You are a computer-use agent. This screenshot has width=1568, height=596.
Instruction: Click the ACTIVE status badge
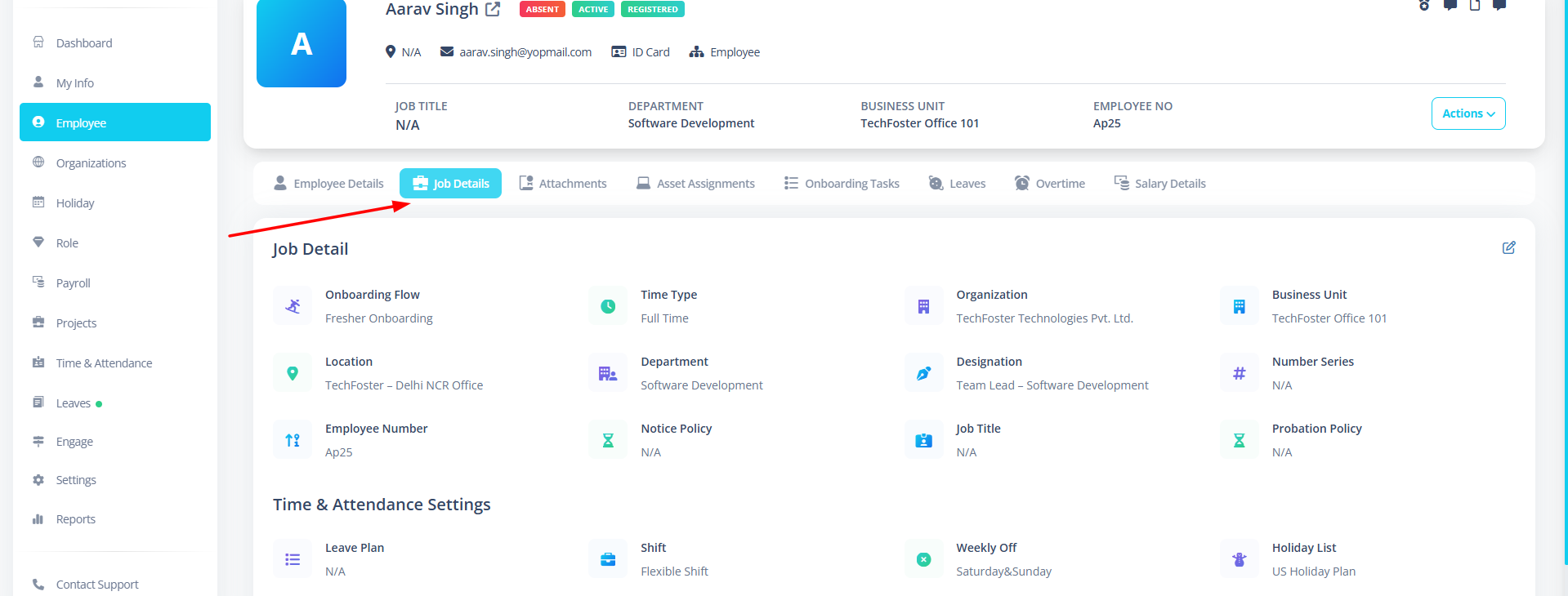pyautogui.click(x=593, y=10)
